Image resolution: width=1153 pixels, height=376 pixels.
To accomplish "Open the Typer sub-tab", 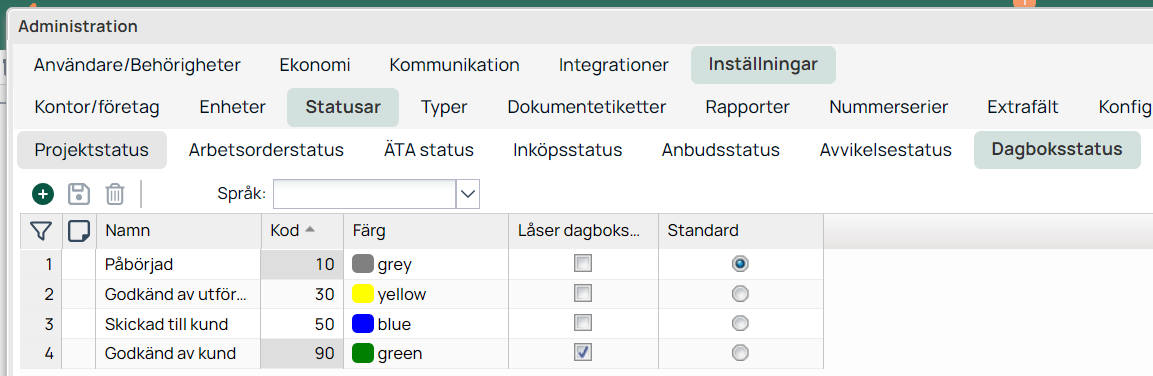I will 444,107.
